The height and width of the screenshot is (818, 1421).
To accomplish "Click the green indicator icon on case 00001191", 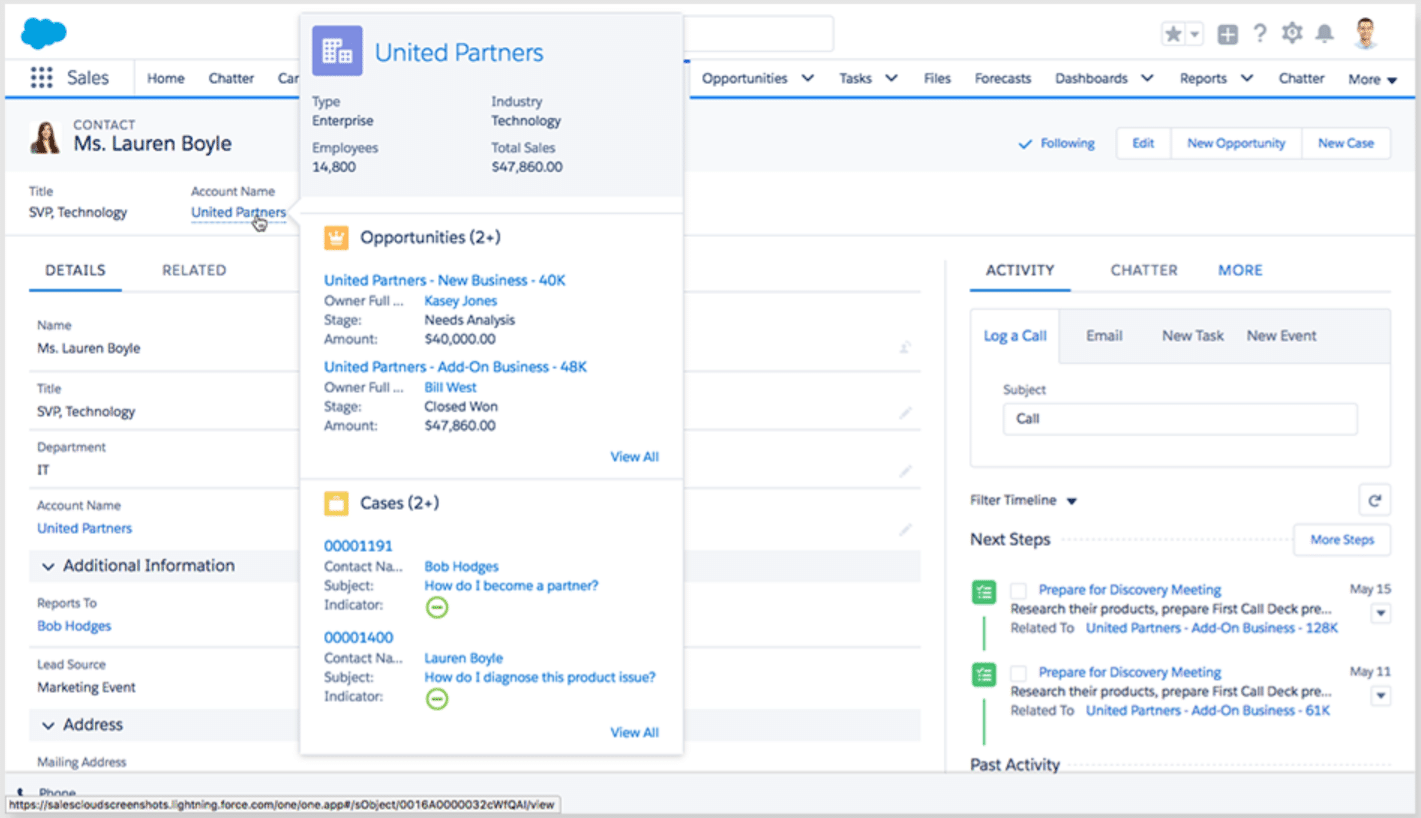I will tap(437, 607).
